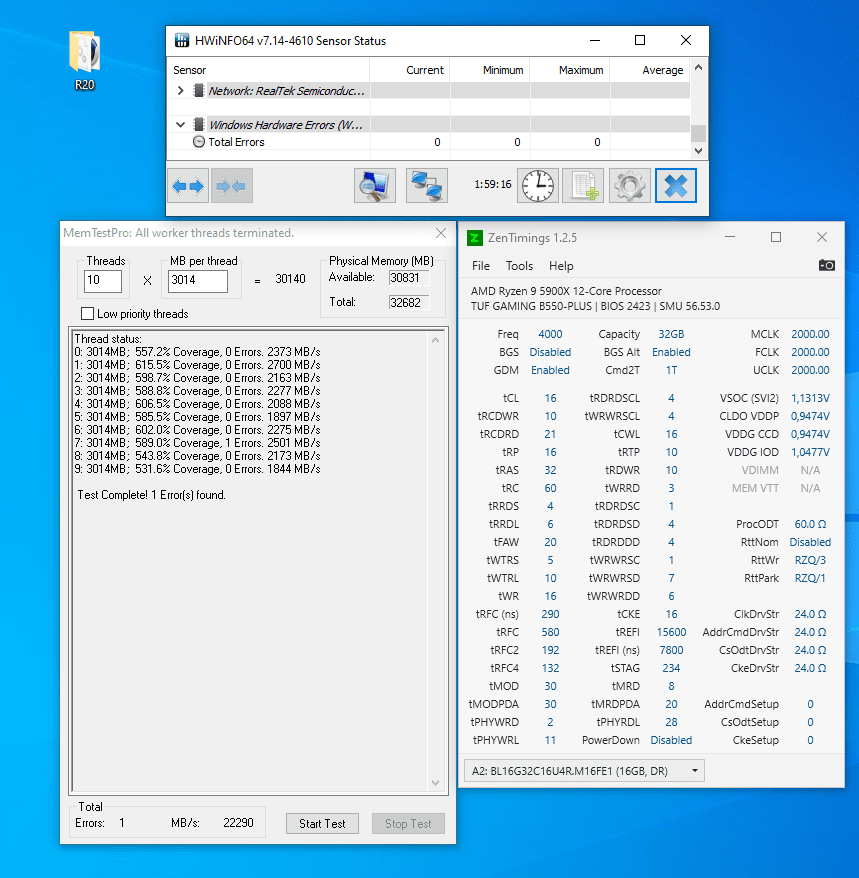The image size is (859, 878).
Task: Take ZenTimings screenshot with camera icon
Action: (x=827, y=265)
